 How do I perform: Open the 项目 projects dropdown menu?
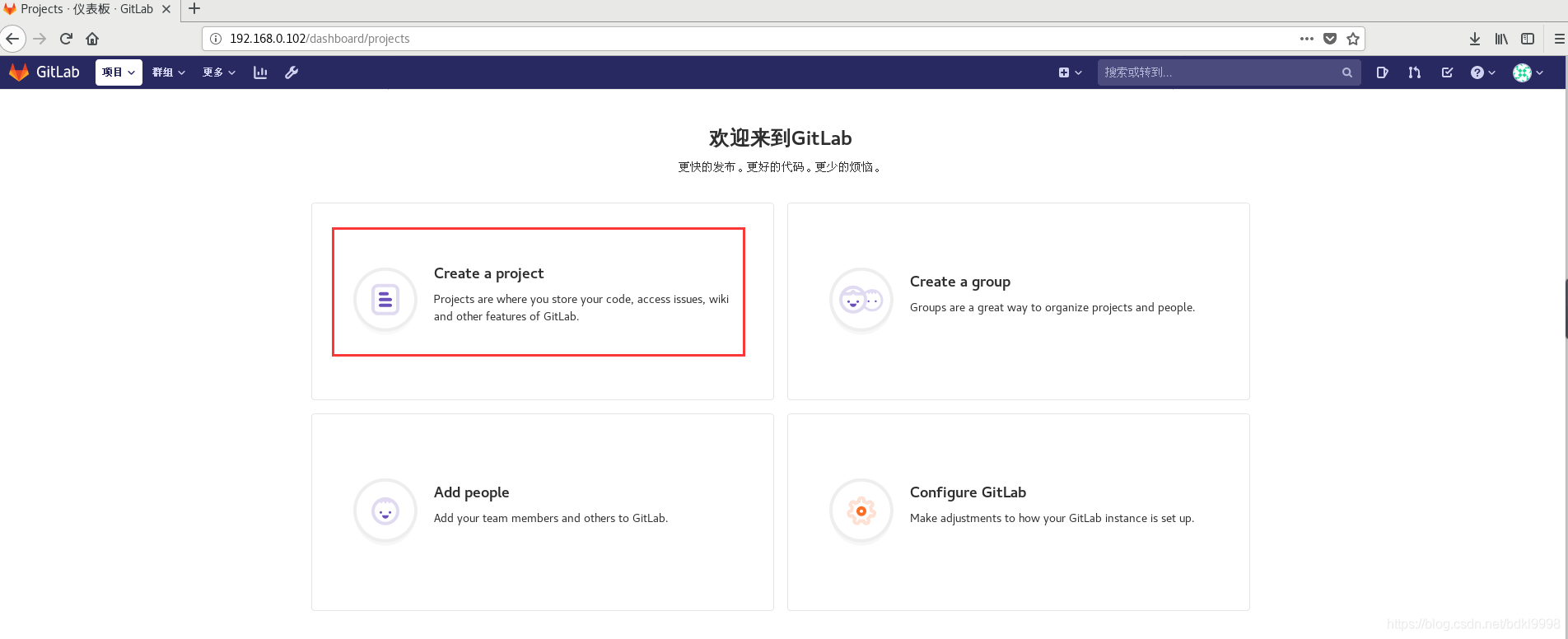119,72
